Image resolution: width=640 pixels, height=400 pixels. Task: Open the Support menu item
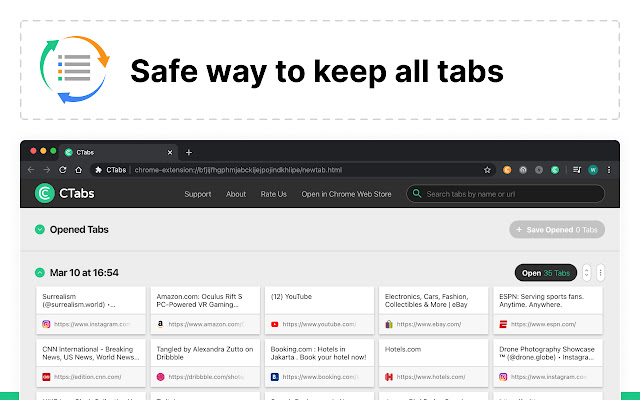point(198,194)
